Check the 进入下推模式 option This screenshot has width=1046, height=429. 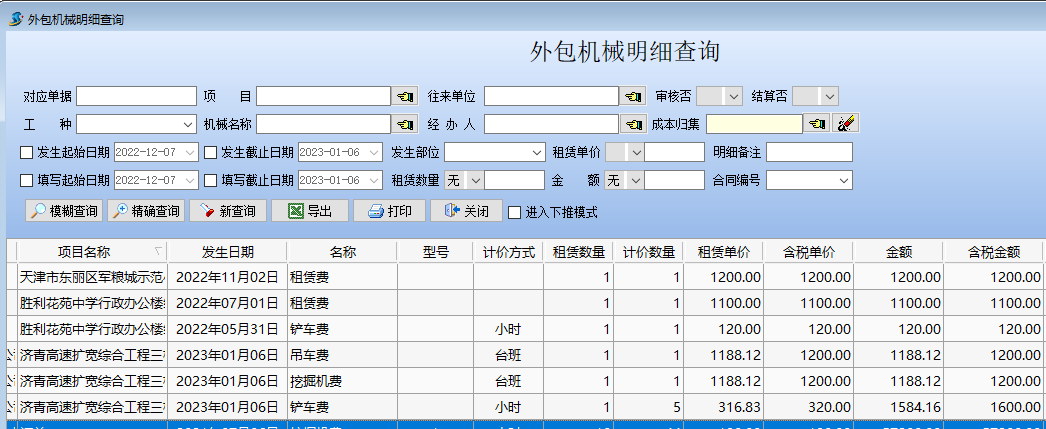coord(515,212)
